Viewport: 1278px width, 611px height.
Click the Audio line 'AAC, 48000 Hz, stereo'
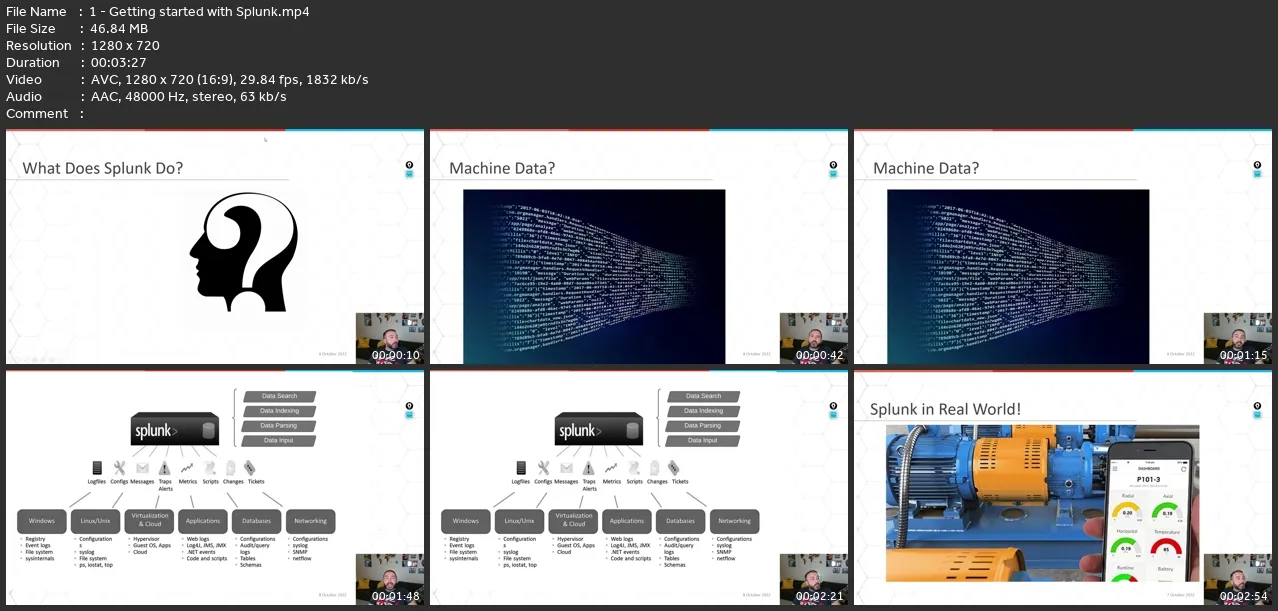coord(188,97)
